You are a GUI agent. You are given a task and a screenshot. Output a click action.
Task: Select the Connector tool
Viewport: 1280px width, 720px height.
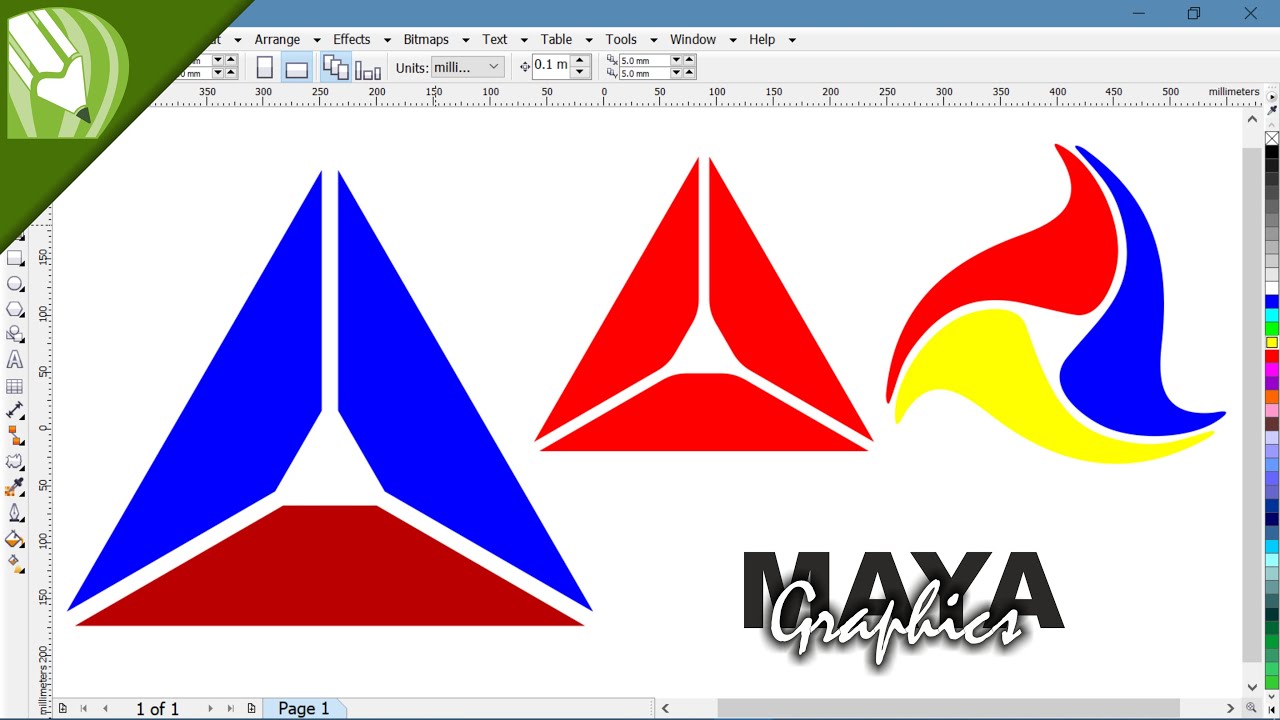[15, 436]
